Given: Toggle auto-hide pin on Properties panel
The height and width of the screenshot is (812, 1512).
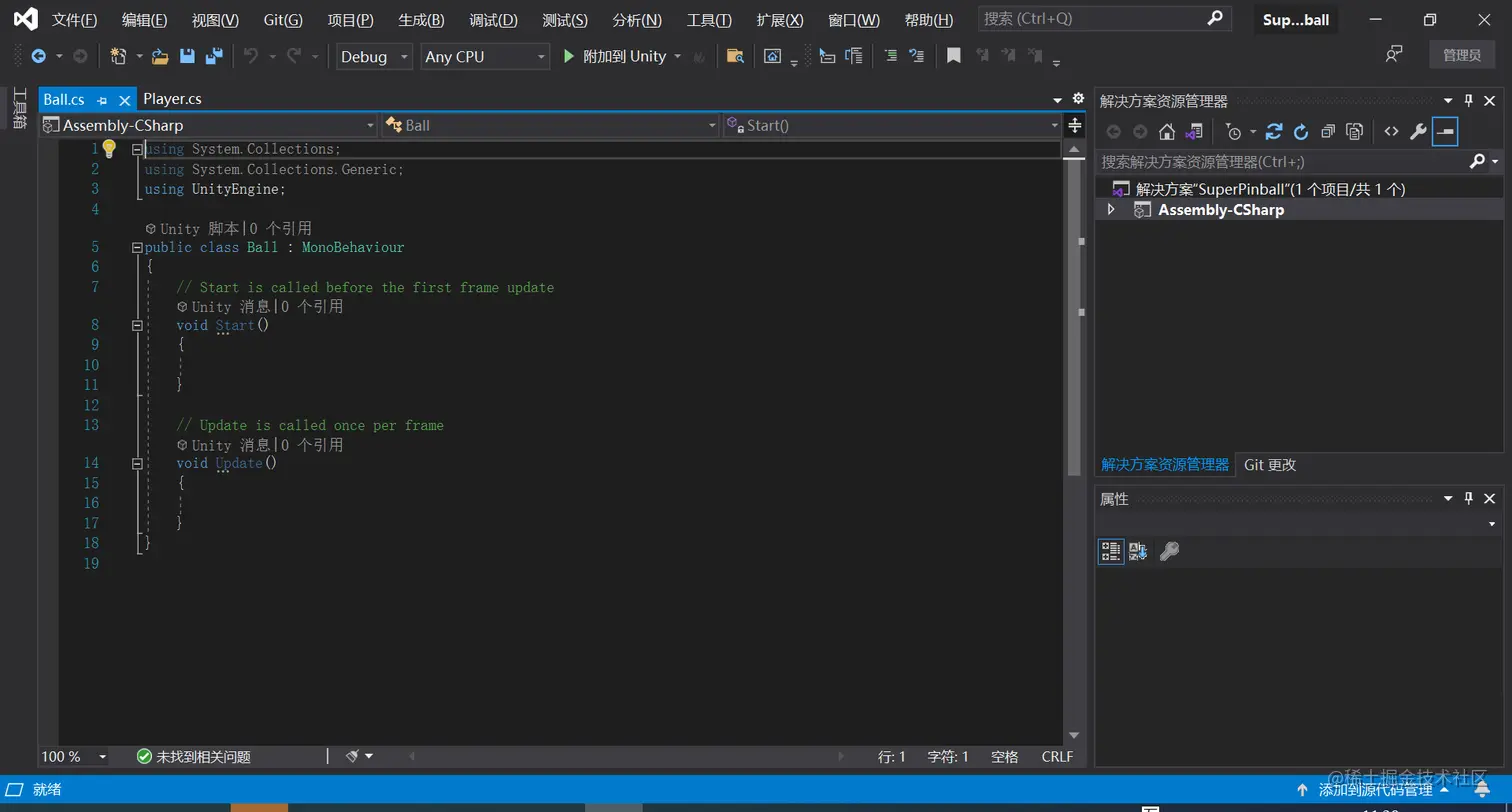Looking at the screenshot, I should tap(1469, 499).
